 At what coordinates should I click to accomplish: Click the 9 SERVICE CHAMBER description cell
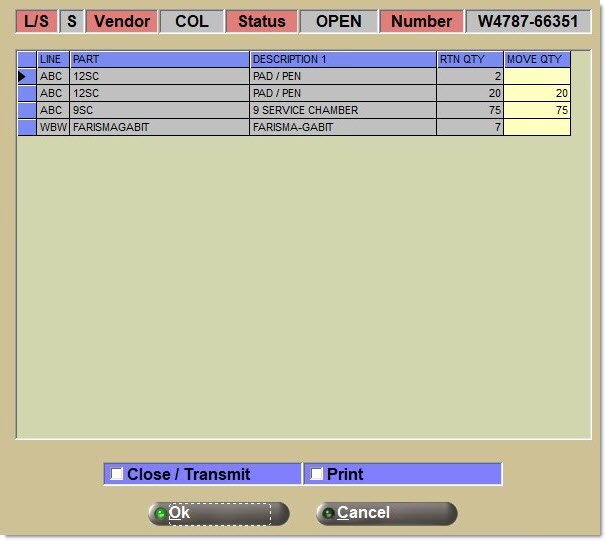(343, 110)
